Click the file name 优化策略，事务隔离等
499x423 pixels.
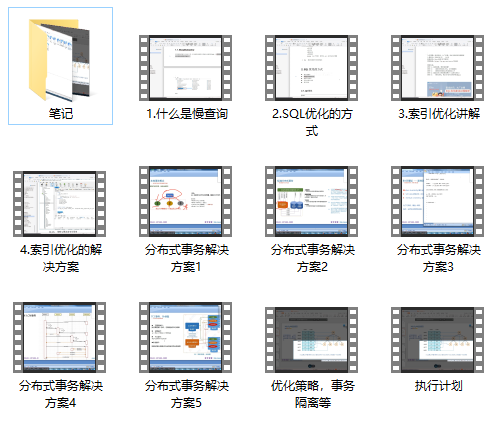313,394
